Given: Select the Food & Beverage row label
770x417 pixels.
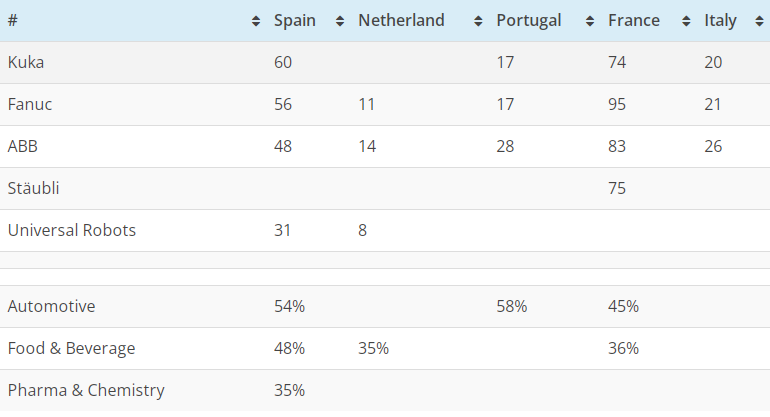Looking at the screenshot, I should coord(71,348).
